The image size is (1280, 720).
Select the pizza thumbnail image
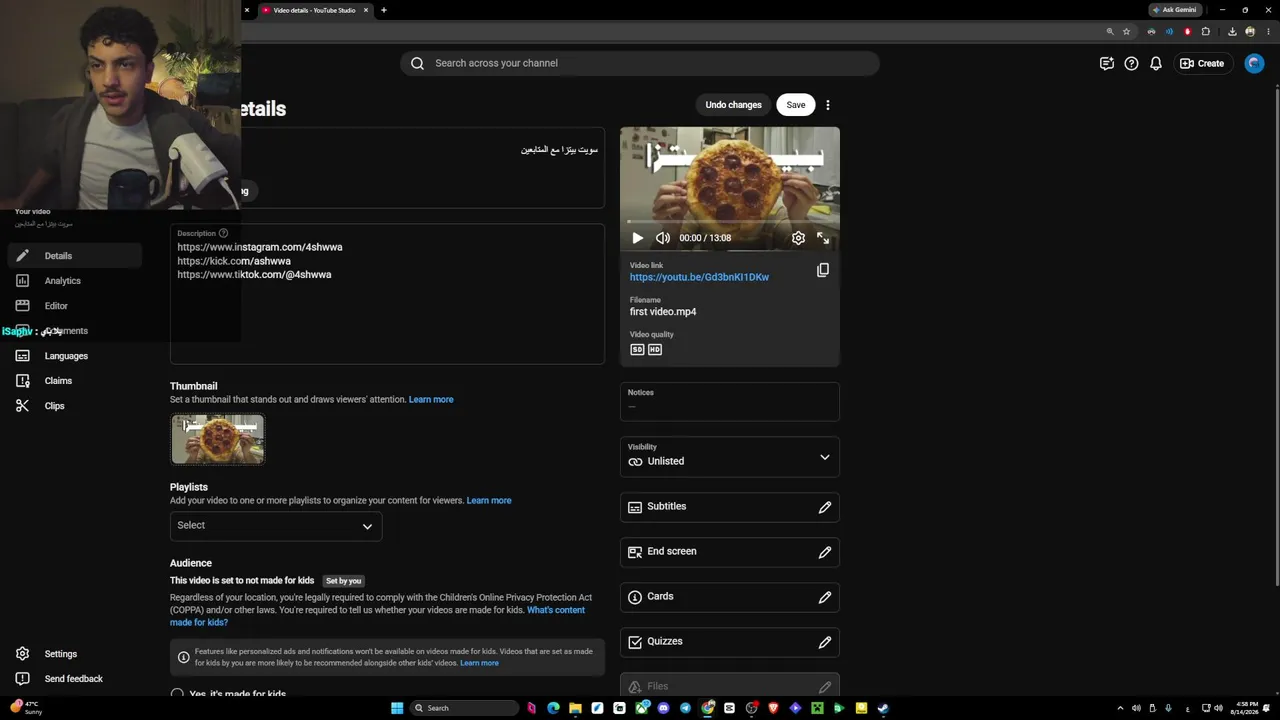[218, 439]
